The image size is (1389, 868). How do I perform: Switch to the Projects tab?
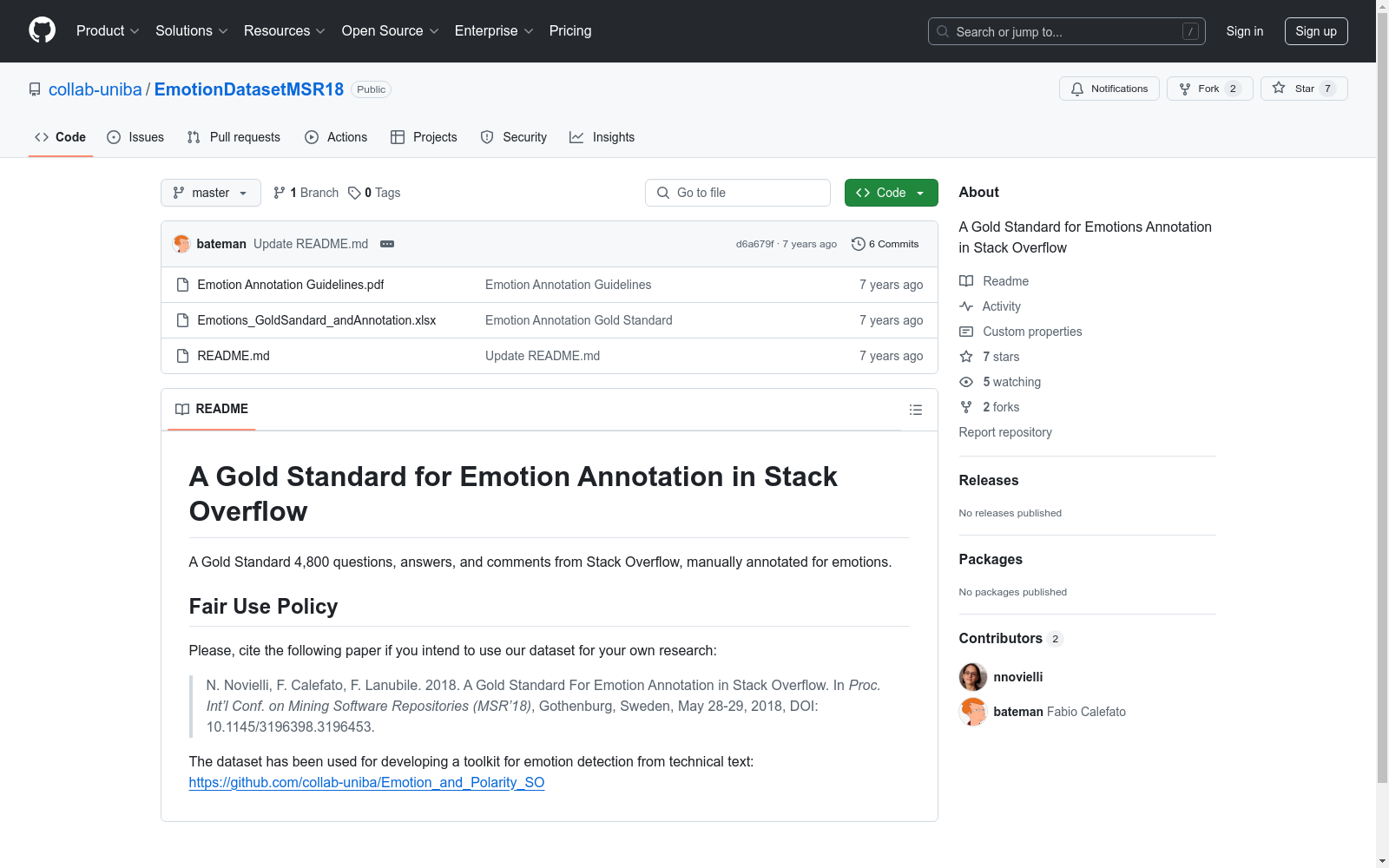pos(424,137)
